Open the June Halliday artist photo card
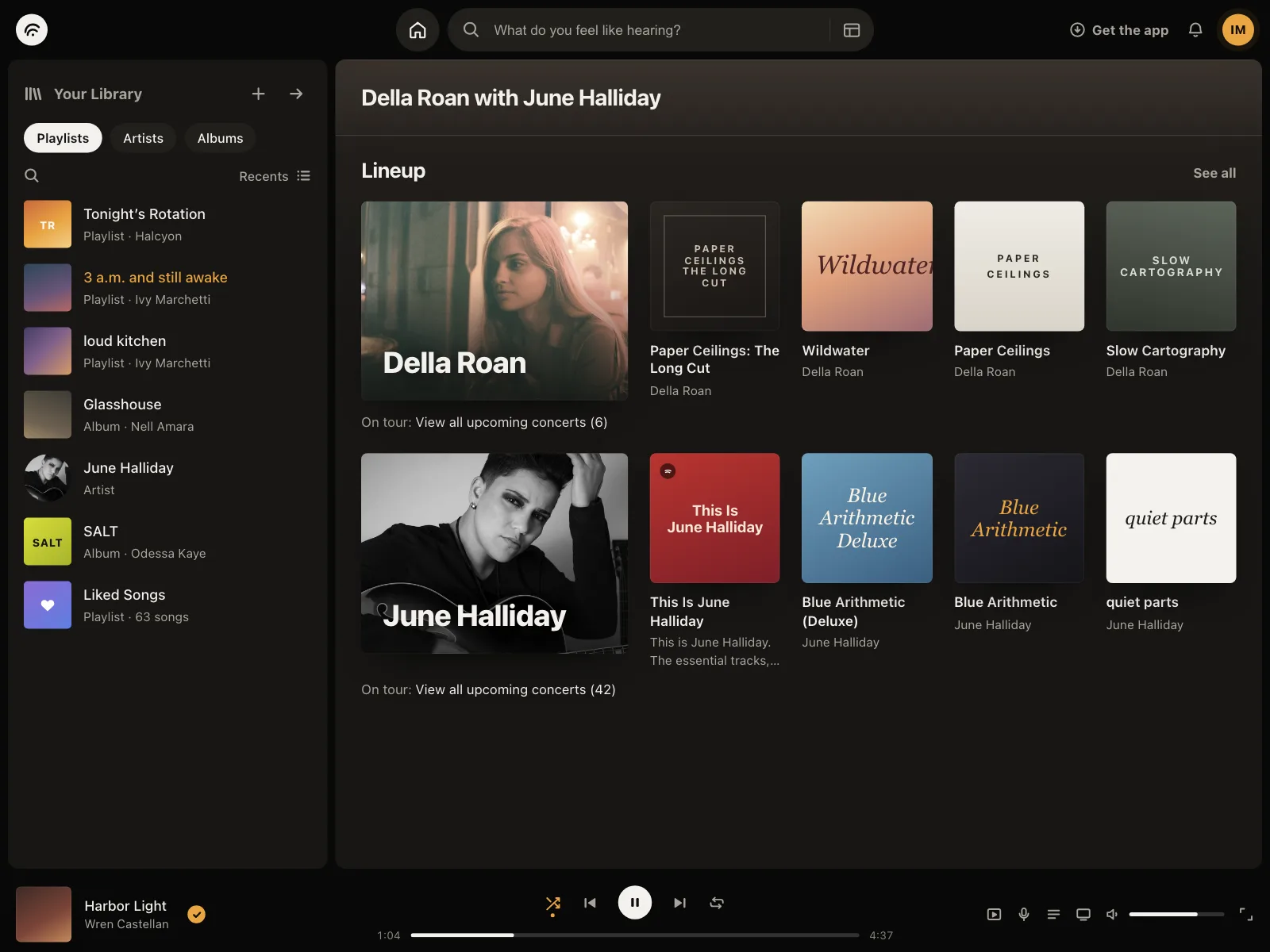Screen dimensions: 1270x952 click(x=495, y=553)
